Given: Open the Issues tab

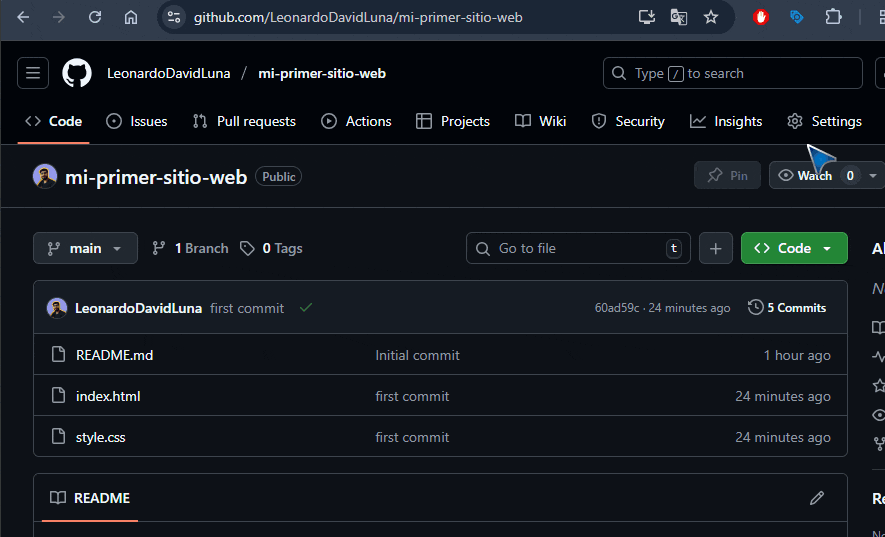Looking at the screenshot, I should point(137,121).
